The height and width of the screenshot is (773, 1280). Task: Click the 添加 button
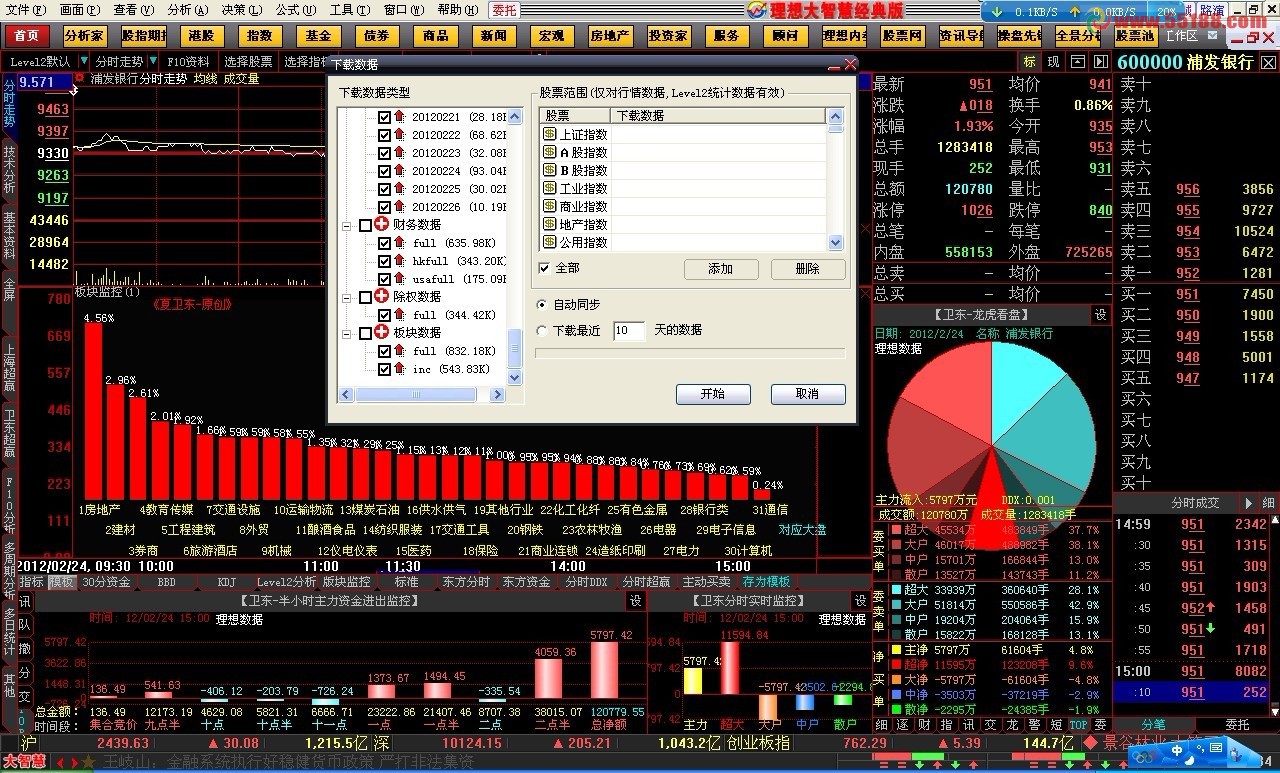[721, 269]
